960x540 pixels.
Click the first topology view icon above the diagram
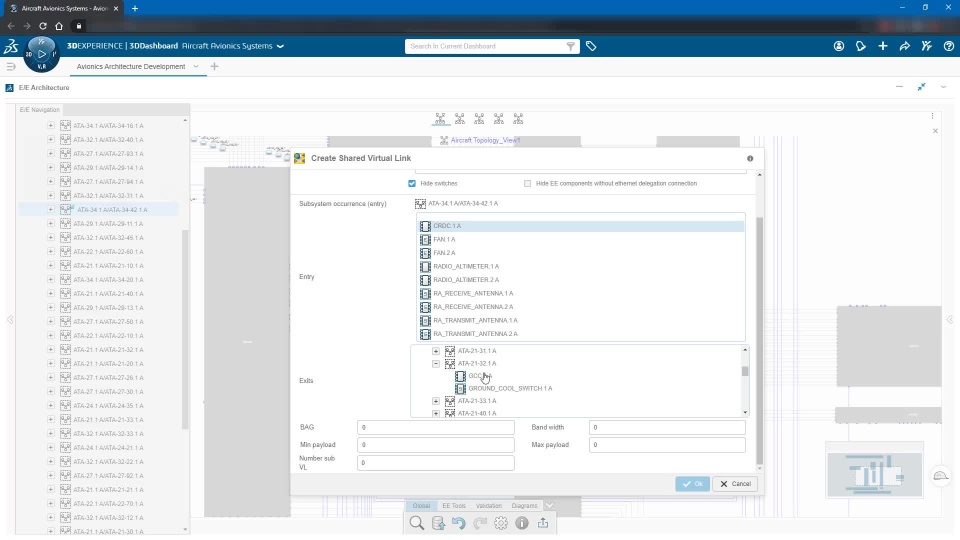(440, 118)
